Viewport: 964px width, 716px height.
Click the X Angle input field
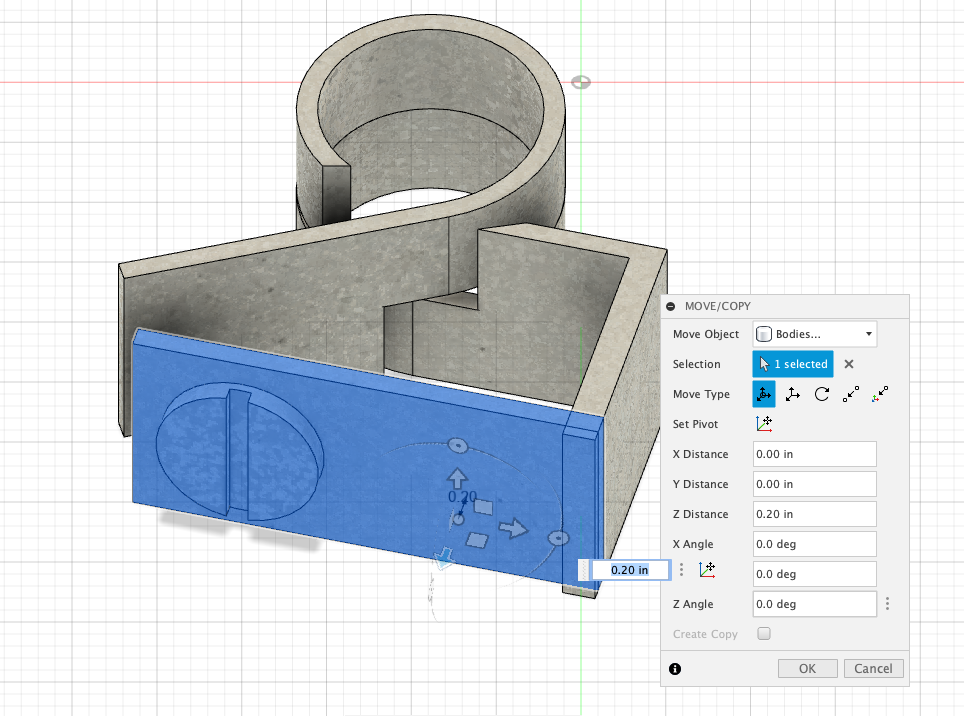tap(815, 544)
